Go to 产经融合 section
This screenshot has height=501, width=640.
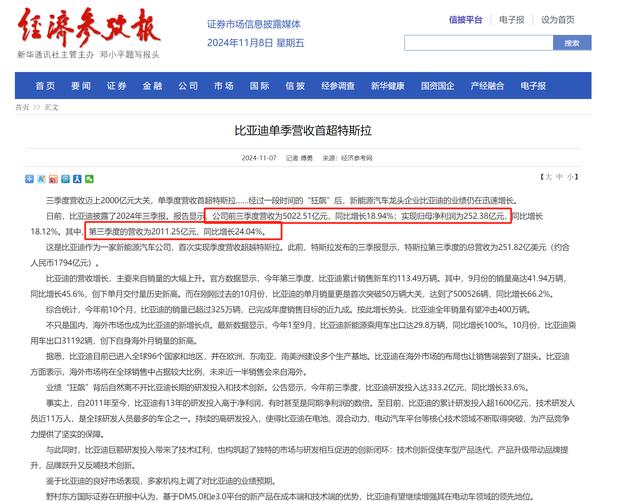pos(487,86)
